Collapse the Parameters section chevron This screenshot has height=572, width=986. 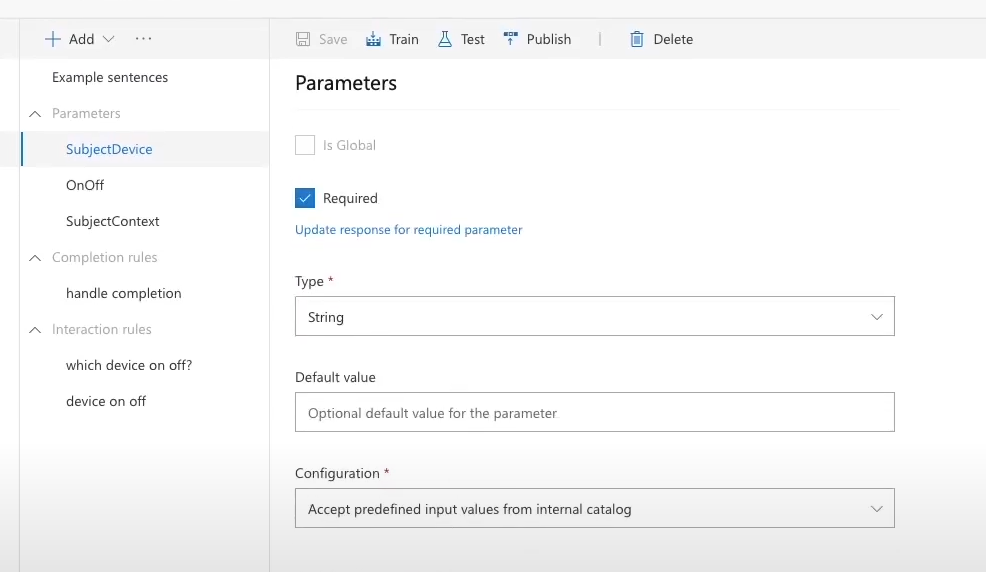(x=35, y=114)
